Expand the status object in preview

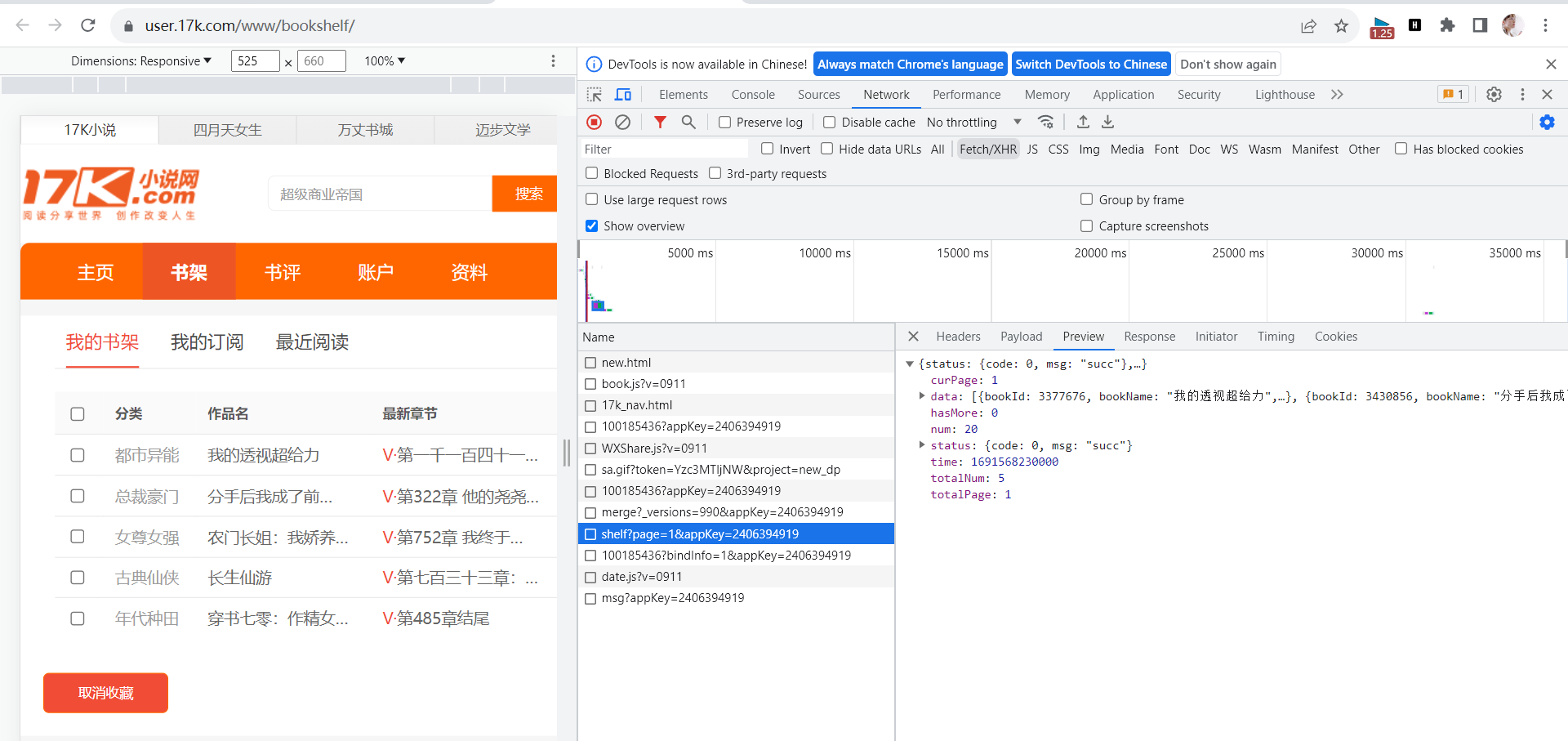point(922,445)
